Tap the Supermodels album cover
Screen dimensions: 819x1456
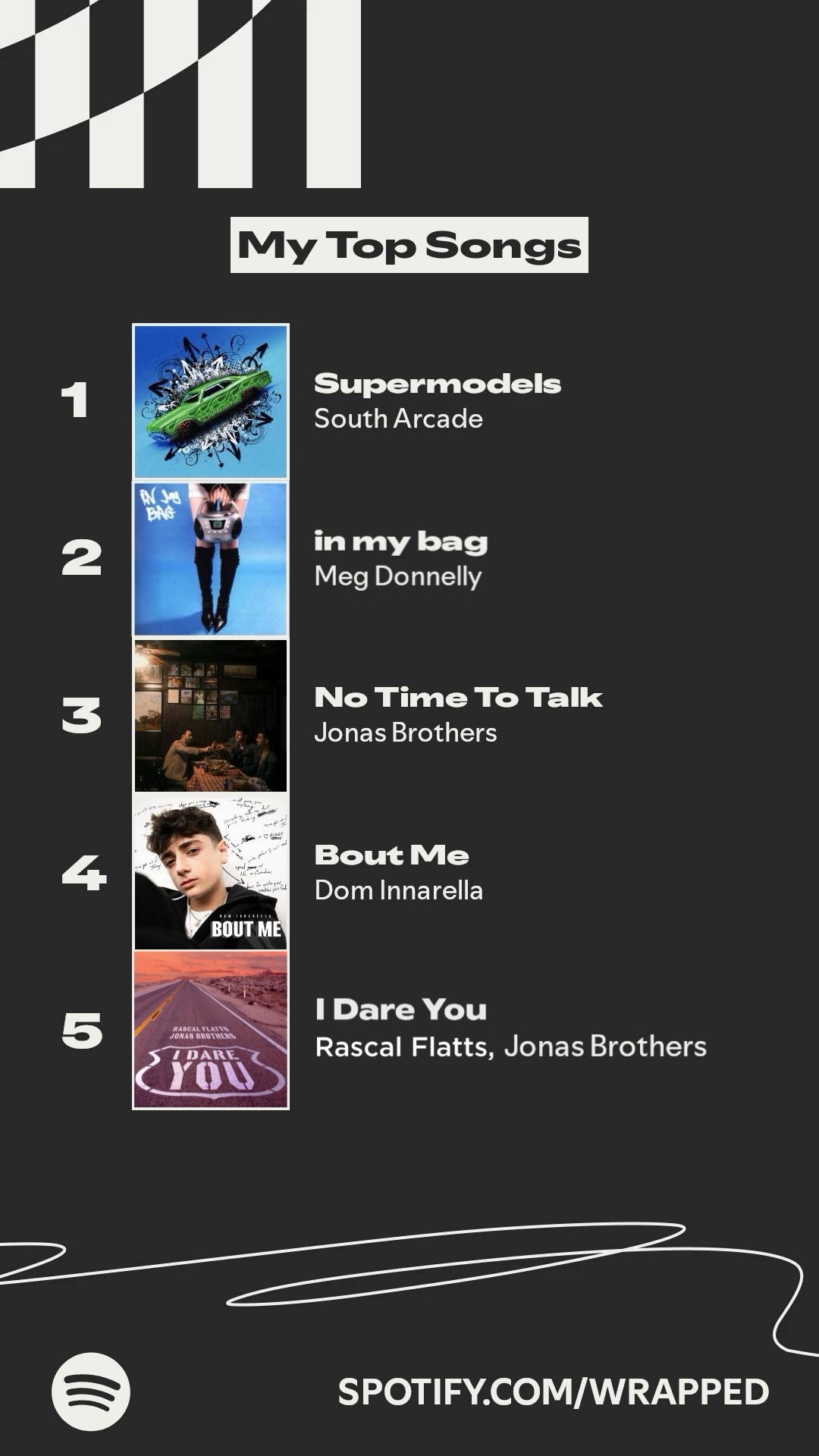211,401
